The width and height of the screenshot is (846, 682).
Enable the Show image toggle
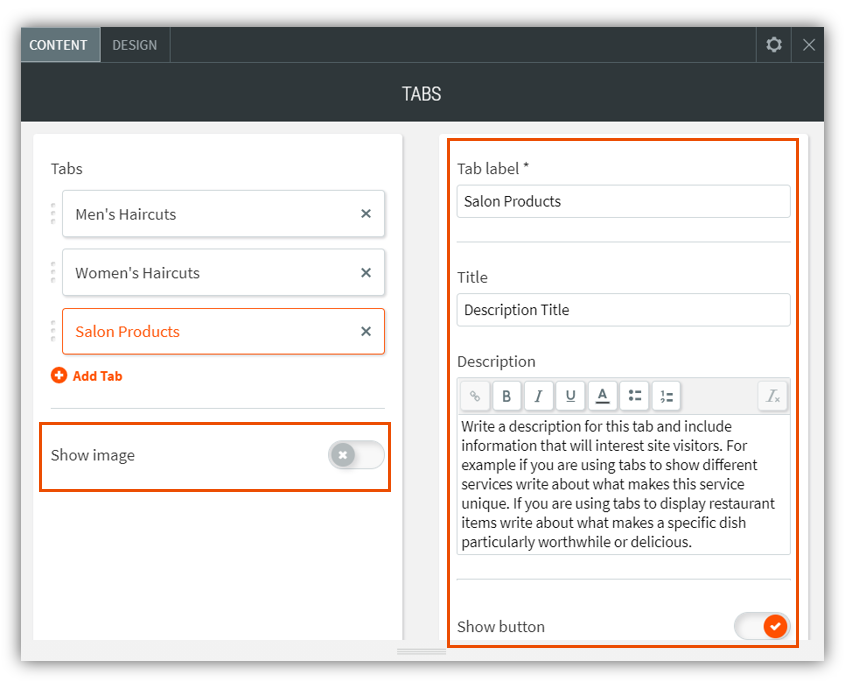356,455
